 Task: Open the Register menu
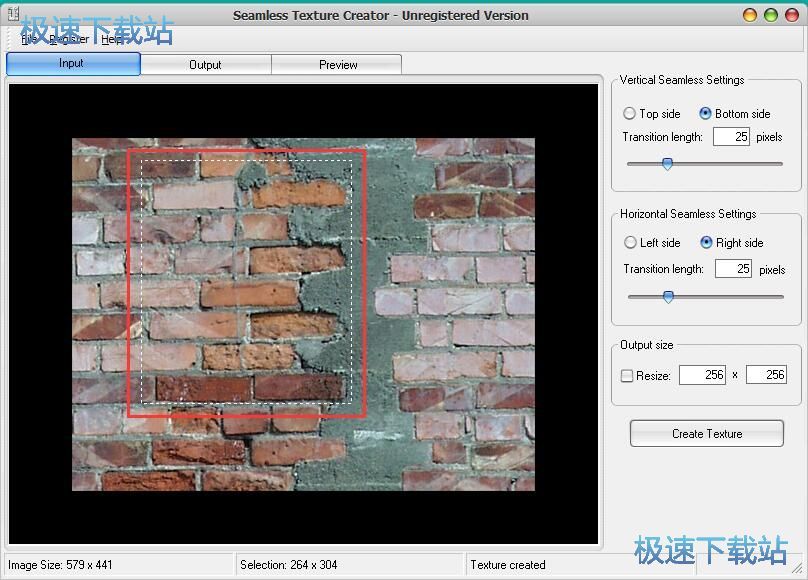[69, 39]
